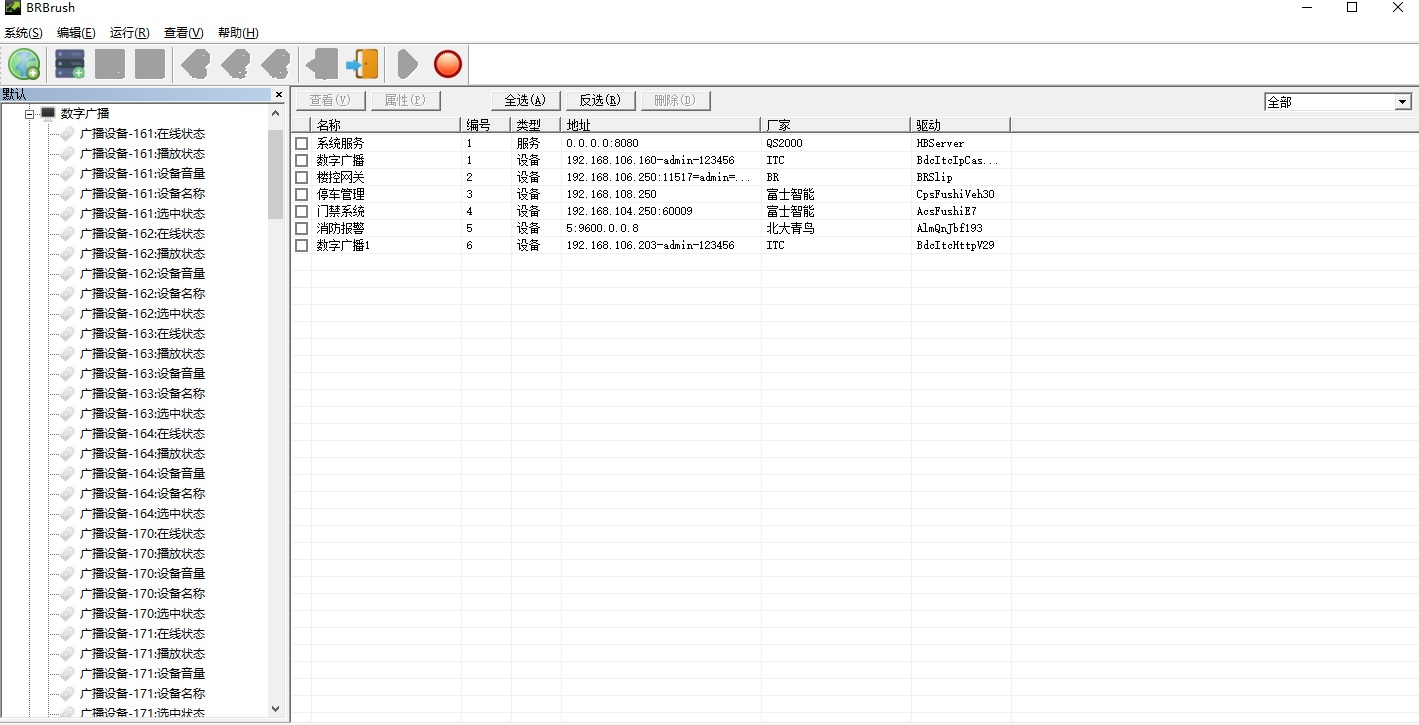Click the tag icon beside 广播设备-170:在线状态

point(67,533)
